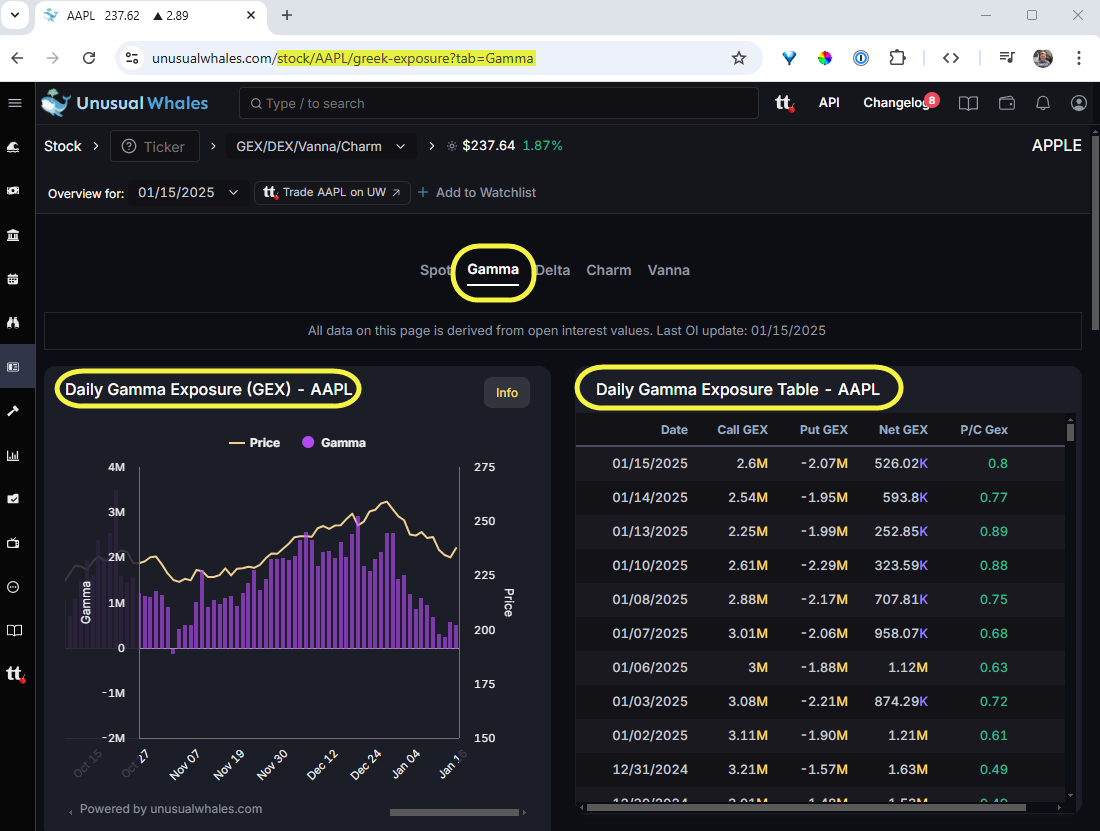Screen dimensions: 1100x831
Task: Open the bank building icon in sidebar
Action: (13, 235)
